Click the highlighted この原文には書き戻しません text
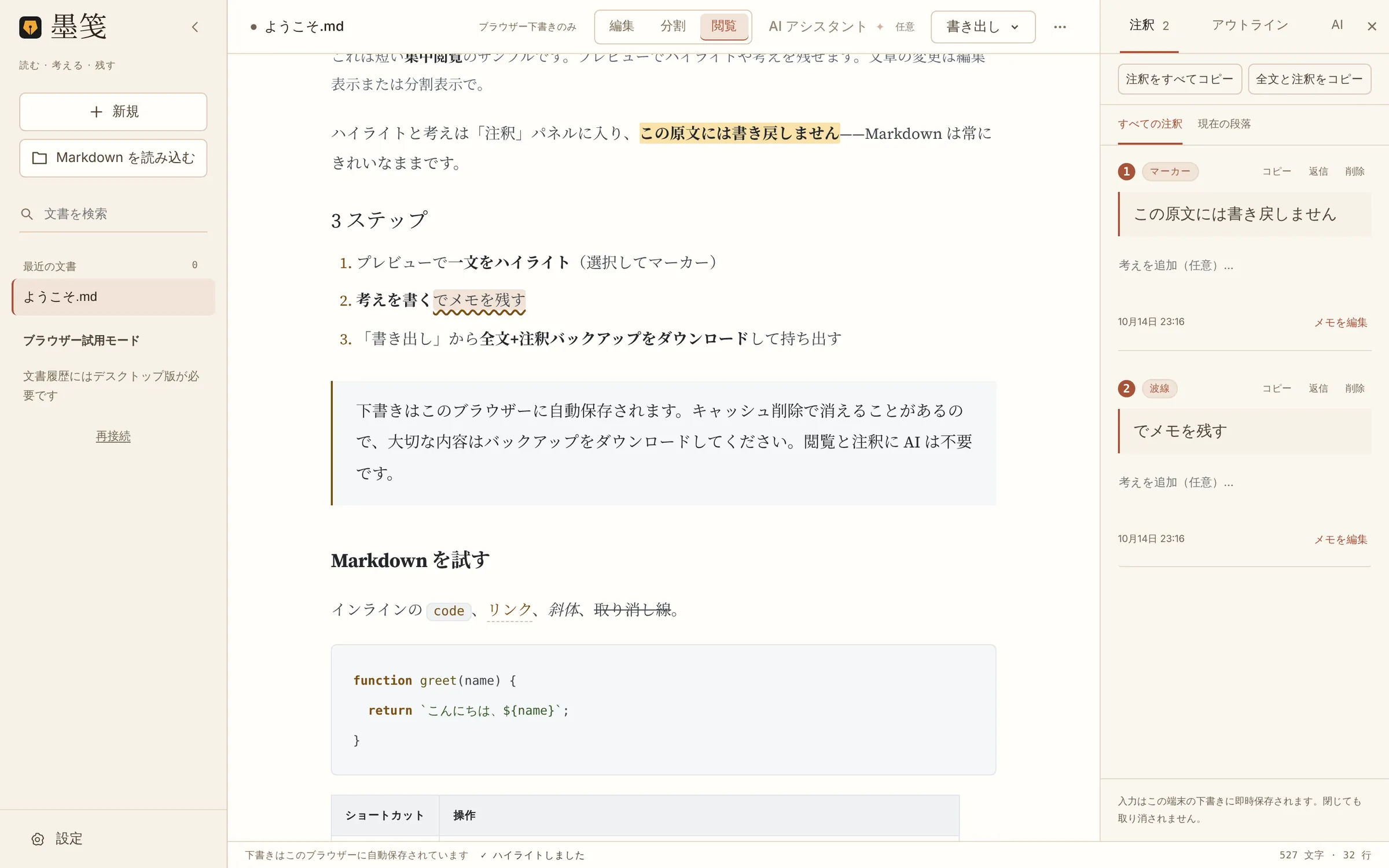 739,133
